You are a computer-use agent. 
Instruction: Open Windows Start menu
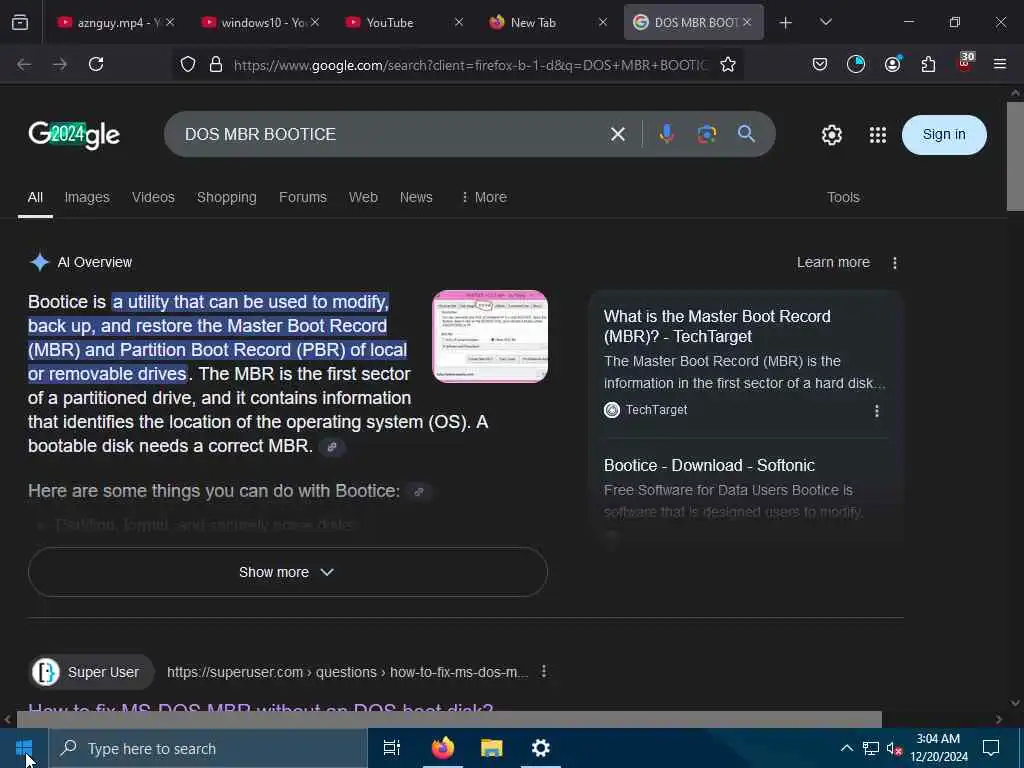coord(24,748)
